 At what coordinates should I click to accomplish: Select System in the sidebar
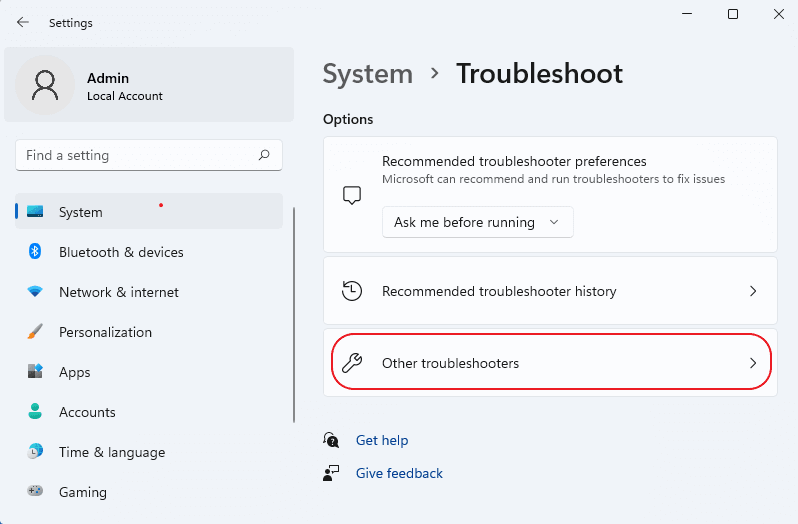pyautogui.click(x=149, y=211)
